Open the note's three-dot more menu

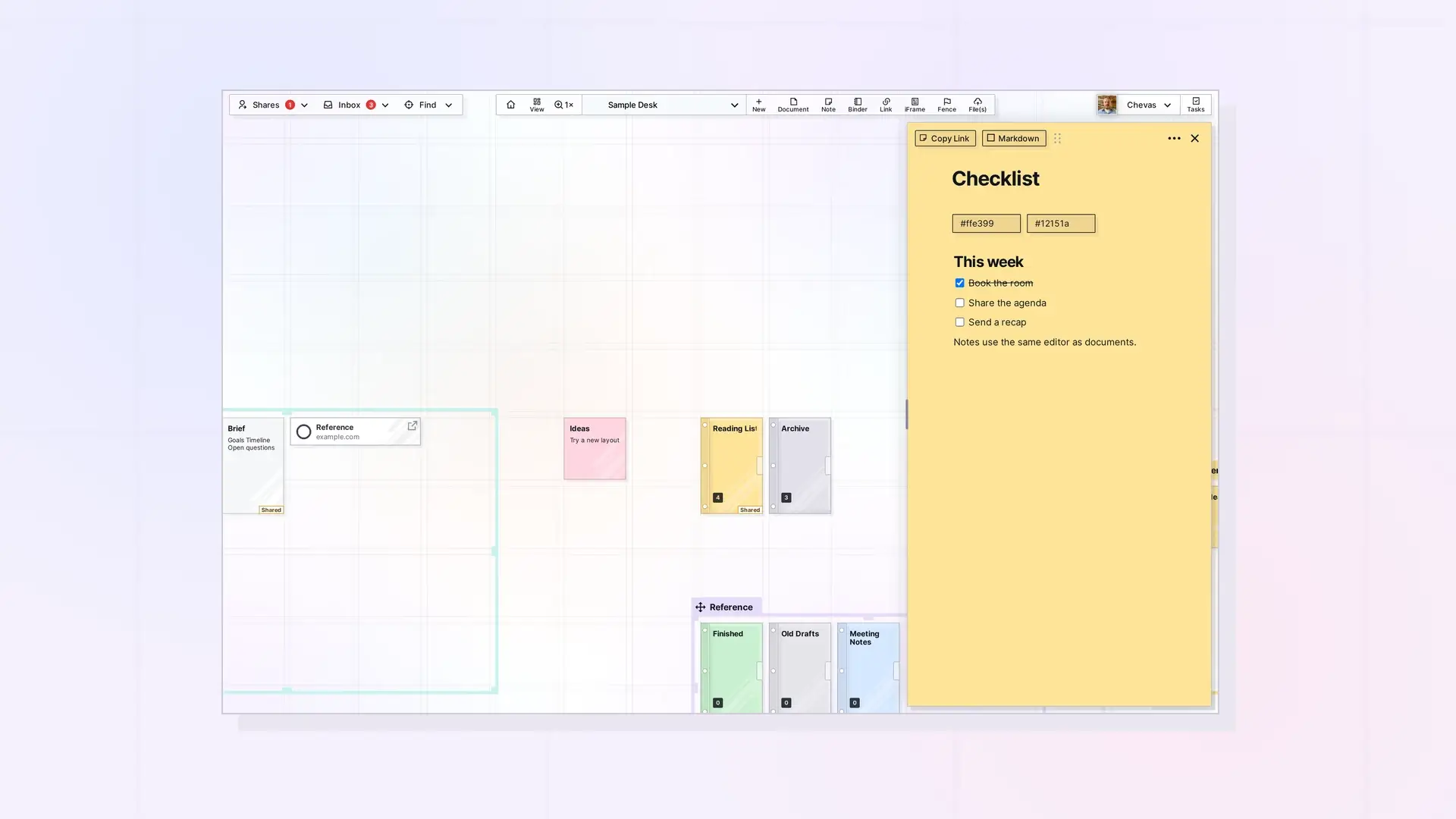tap(1174, 138)
